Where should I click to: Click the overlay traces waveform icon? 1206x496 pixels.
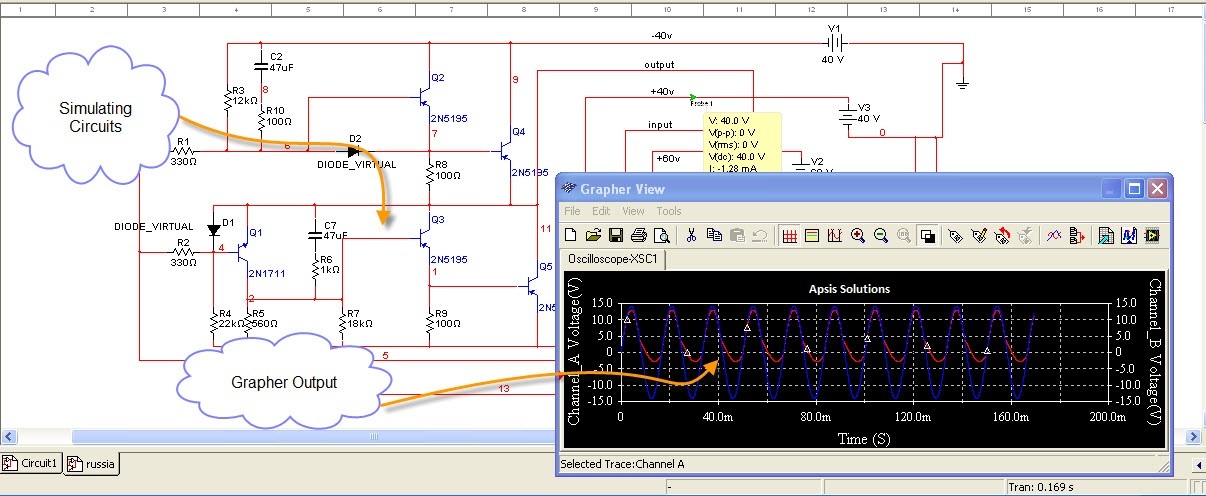[x=1053, y=236]
